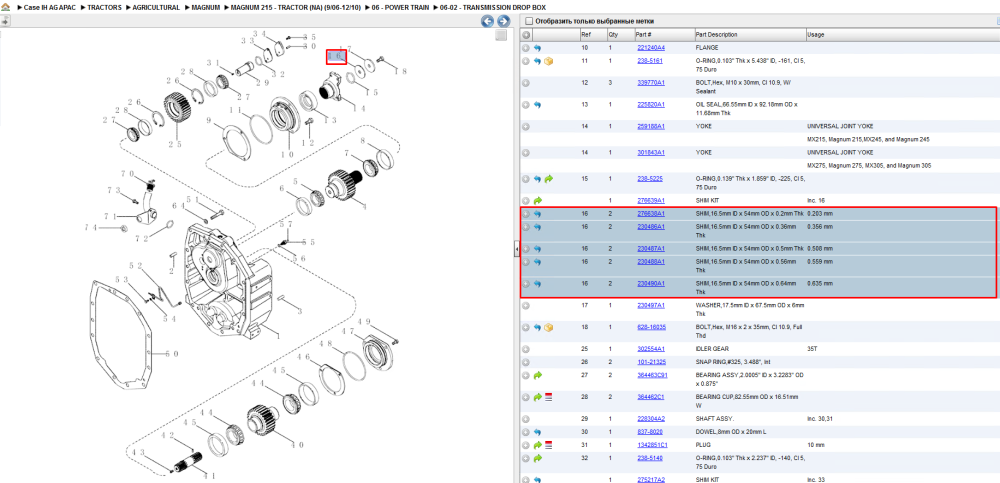Click the blue arrow on the SHIM KIT 275217A2 row
Image resolution: width=1000 pixels, height=483 pixels.
pos(537,479)
